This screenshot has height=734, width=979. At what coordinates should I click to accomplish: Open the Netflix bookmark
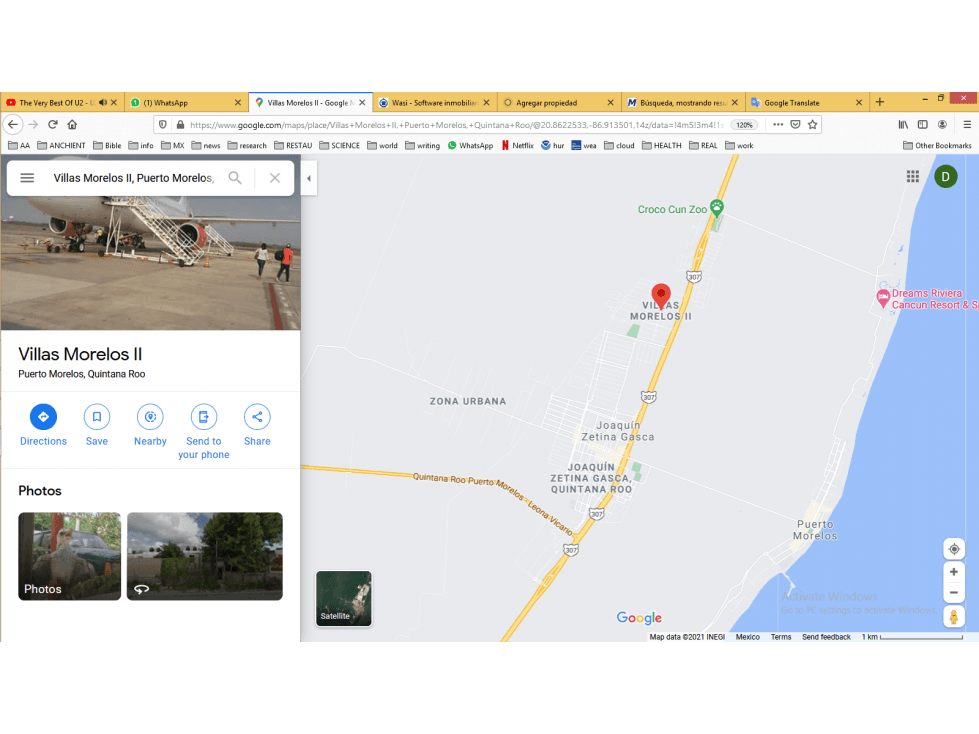[518, 145]
